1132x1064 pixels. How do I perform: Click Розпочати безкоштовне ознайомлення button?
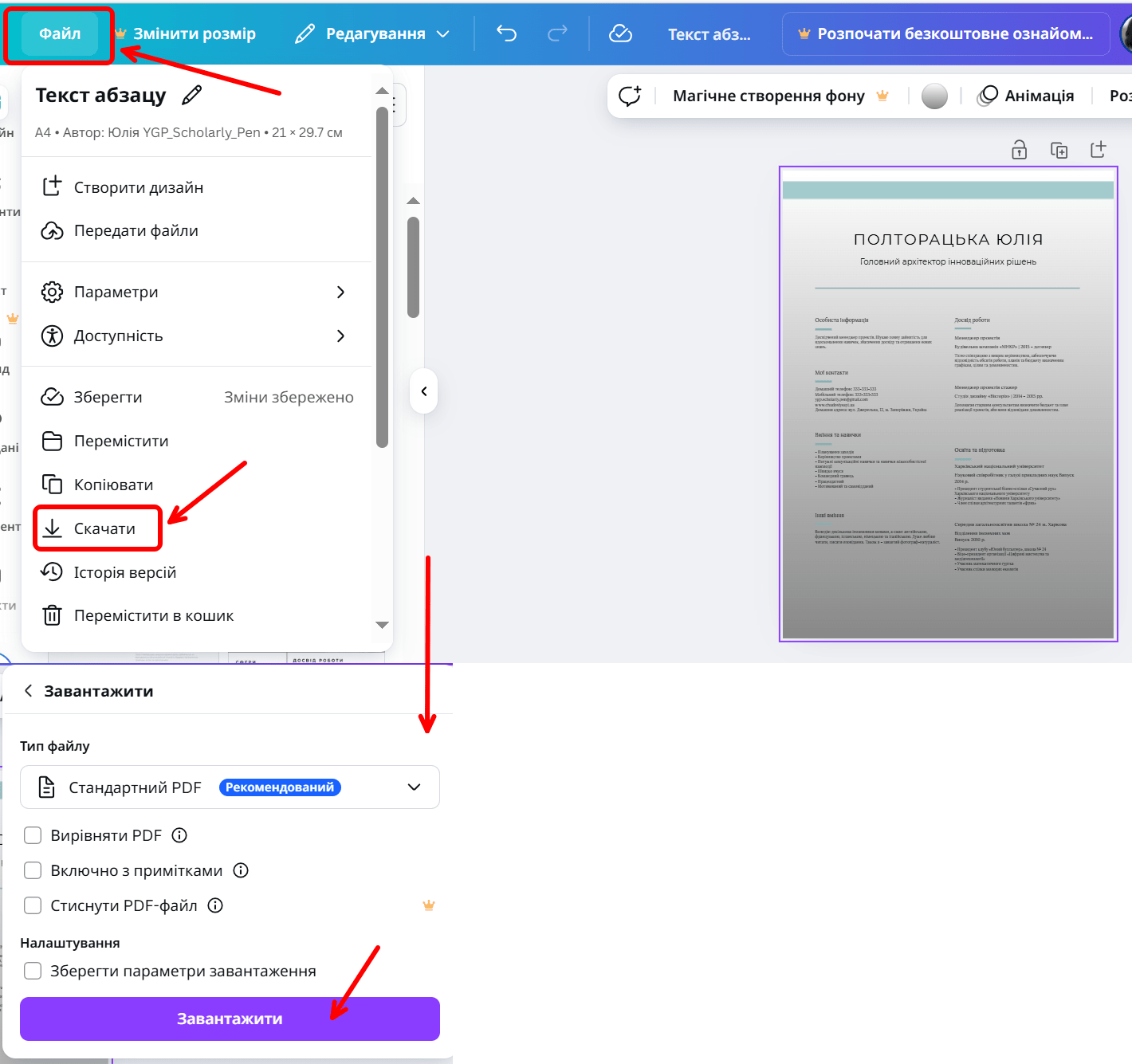945,34
